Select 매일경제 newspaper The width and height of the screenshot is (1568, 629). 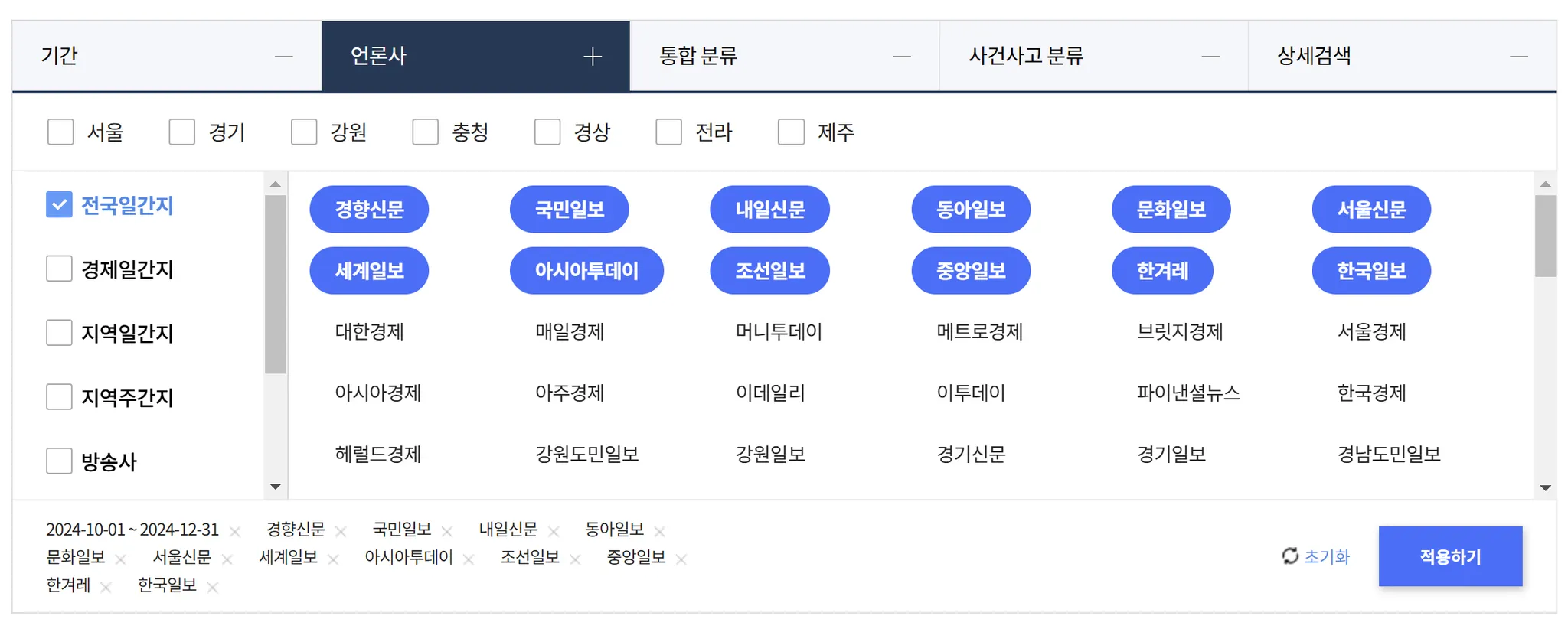pyautogui.click(x=570, y=331)
